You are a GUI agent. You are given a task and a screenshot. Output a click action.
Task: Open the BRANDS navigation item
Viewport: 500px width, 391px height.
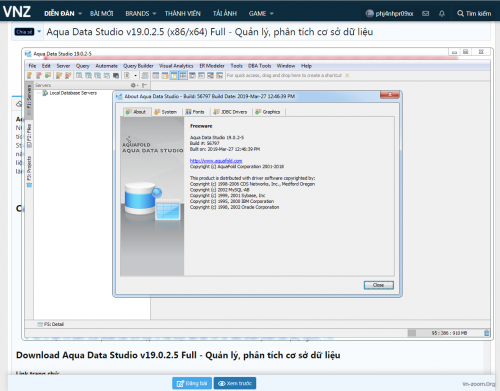(137, 14)
